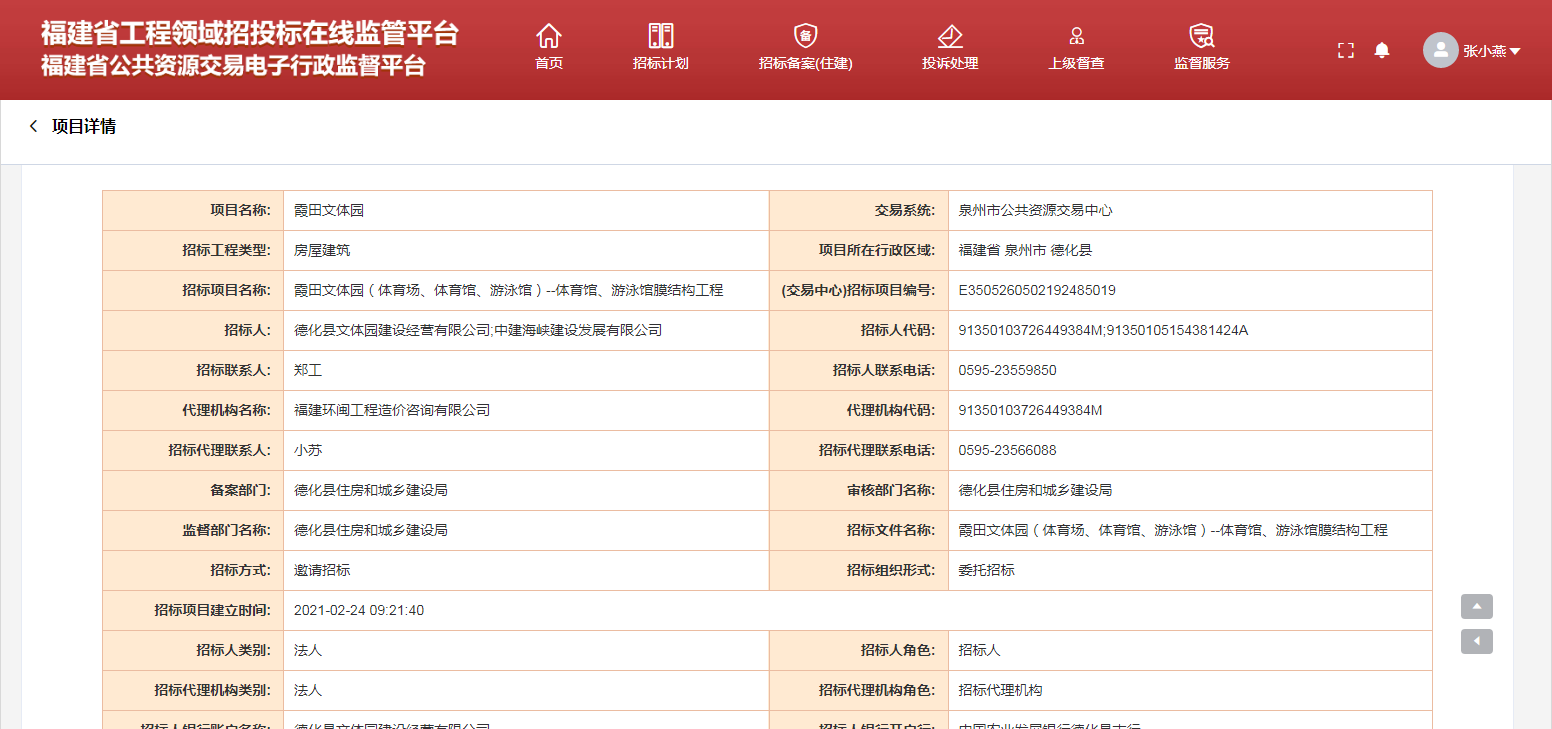Click the user avatar icon
The height and width of the screenshot is (729, 1552).
click(1440, 50)
